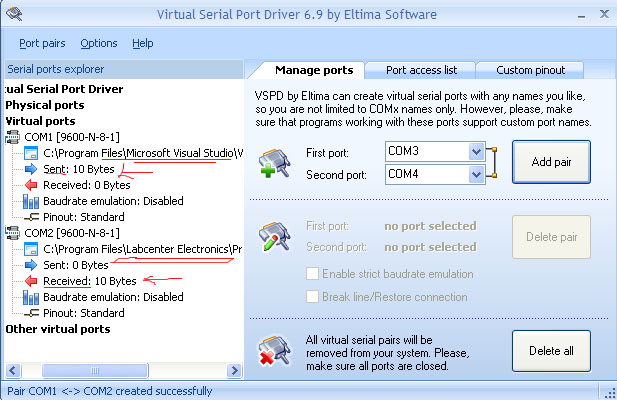Click the Serial ports explorer panel header

(124, 69)
